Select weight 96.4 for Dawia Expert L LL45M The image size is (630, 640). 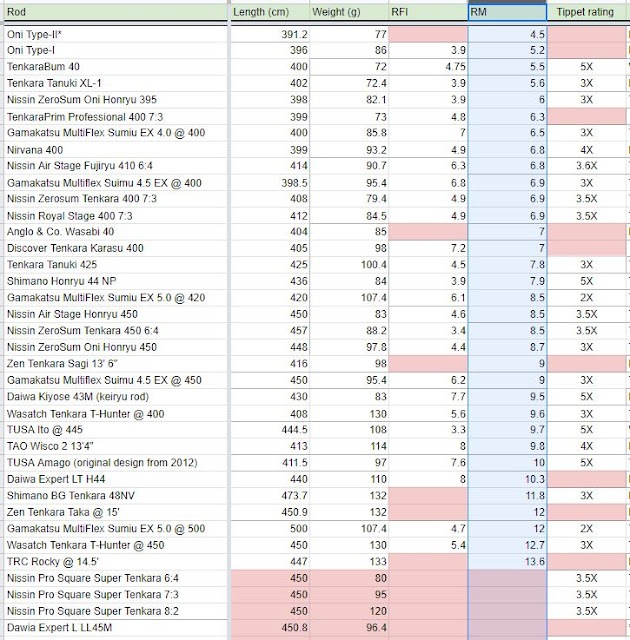(348, 628)
